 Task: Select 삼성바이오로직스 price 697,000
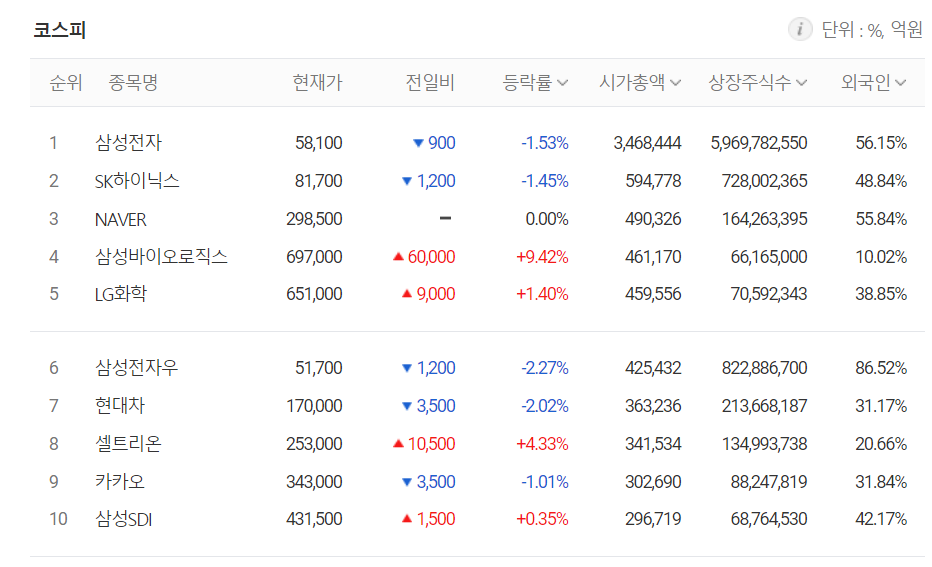[x=314, y=257]
